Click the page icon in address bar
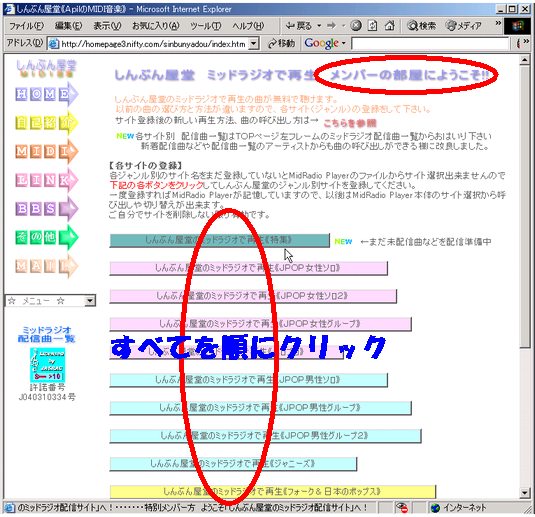The image size is (535, 517). 54,44
